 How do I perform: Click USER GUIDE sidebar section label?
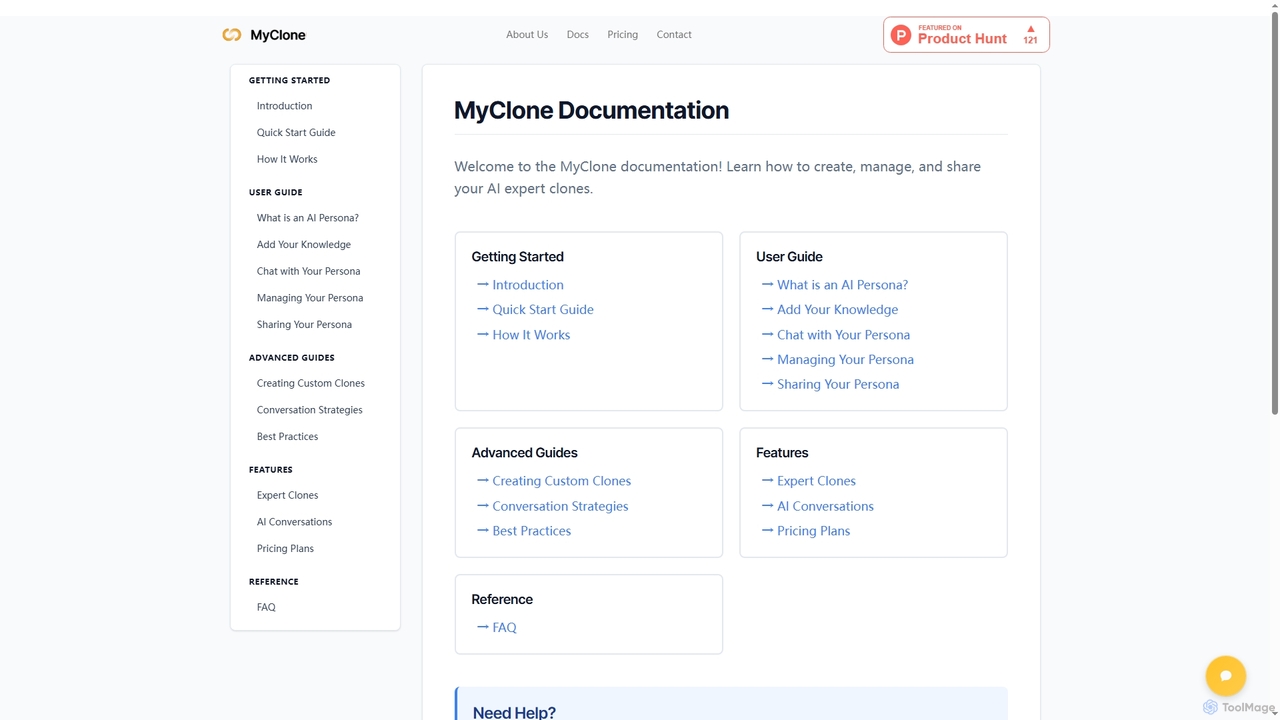(275, 192)
